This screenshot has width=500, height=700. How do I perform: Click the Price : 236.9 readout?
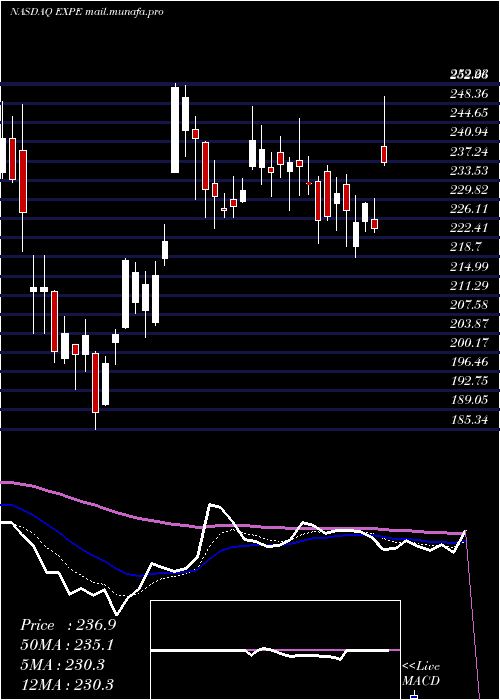(68, 625)
